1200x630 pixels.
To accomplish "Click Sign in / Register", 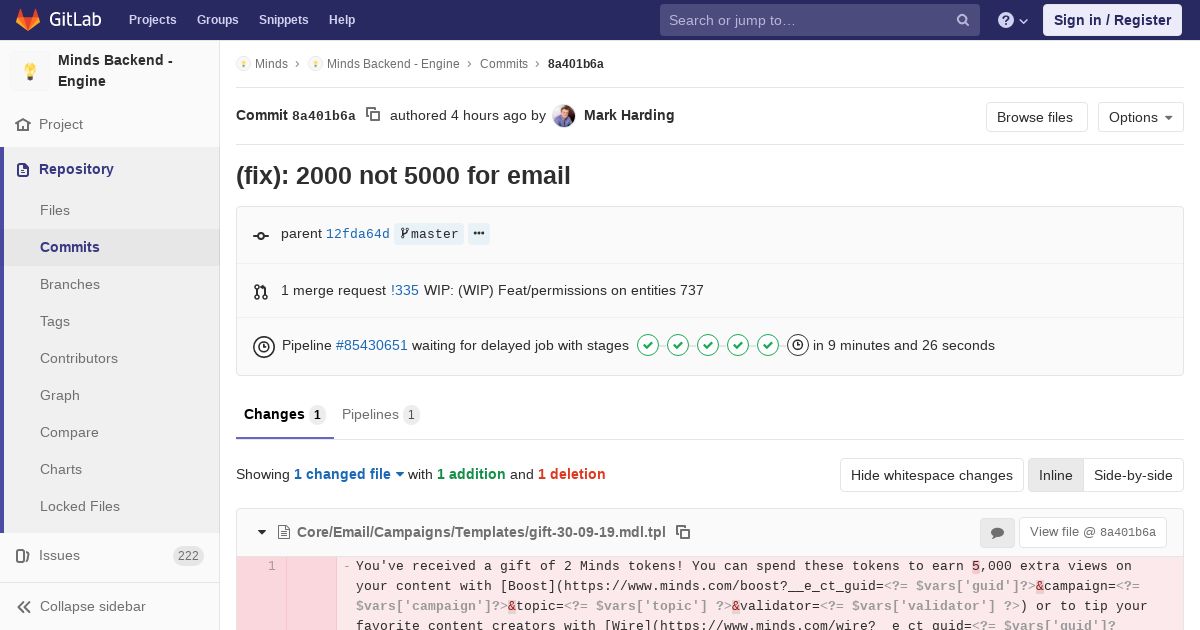I will 1112,20.
